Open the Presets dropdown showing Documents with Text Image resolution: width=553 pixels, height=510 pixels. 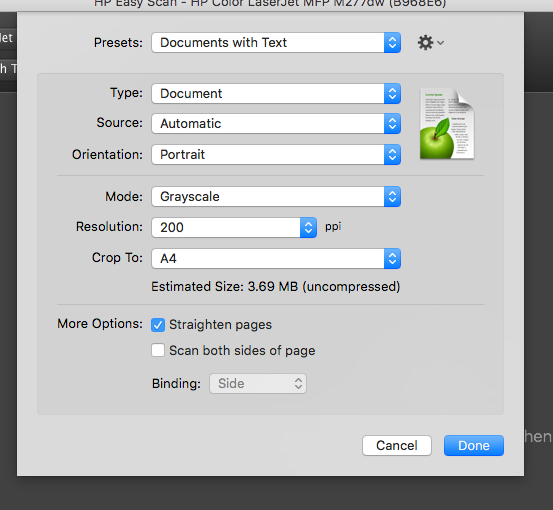click(x=276, y=43)
